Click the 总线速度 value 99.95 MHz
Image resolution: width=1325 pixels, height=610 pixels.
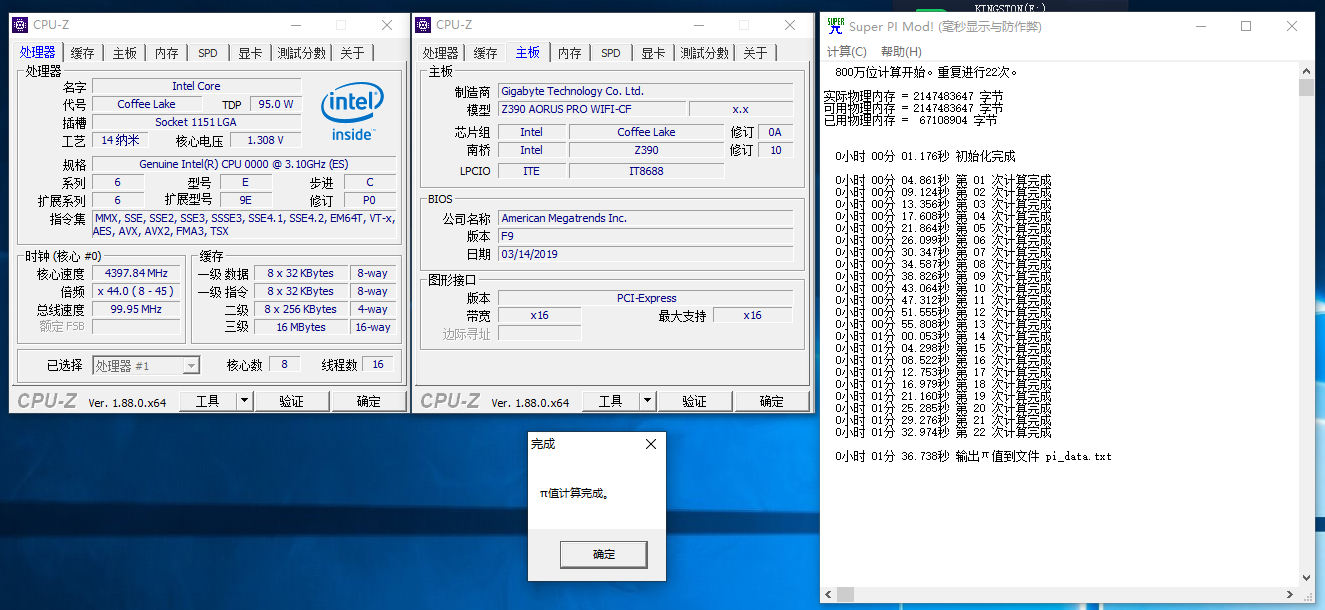point(137,309)
